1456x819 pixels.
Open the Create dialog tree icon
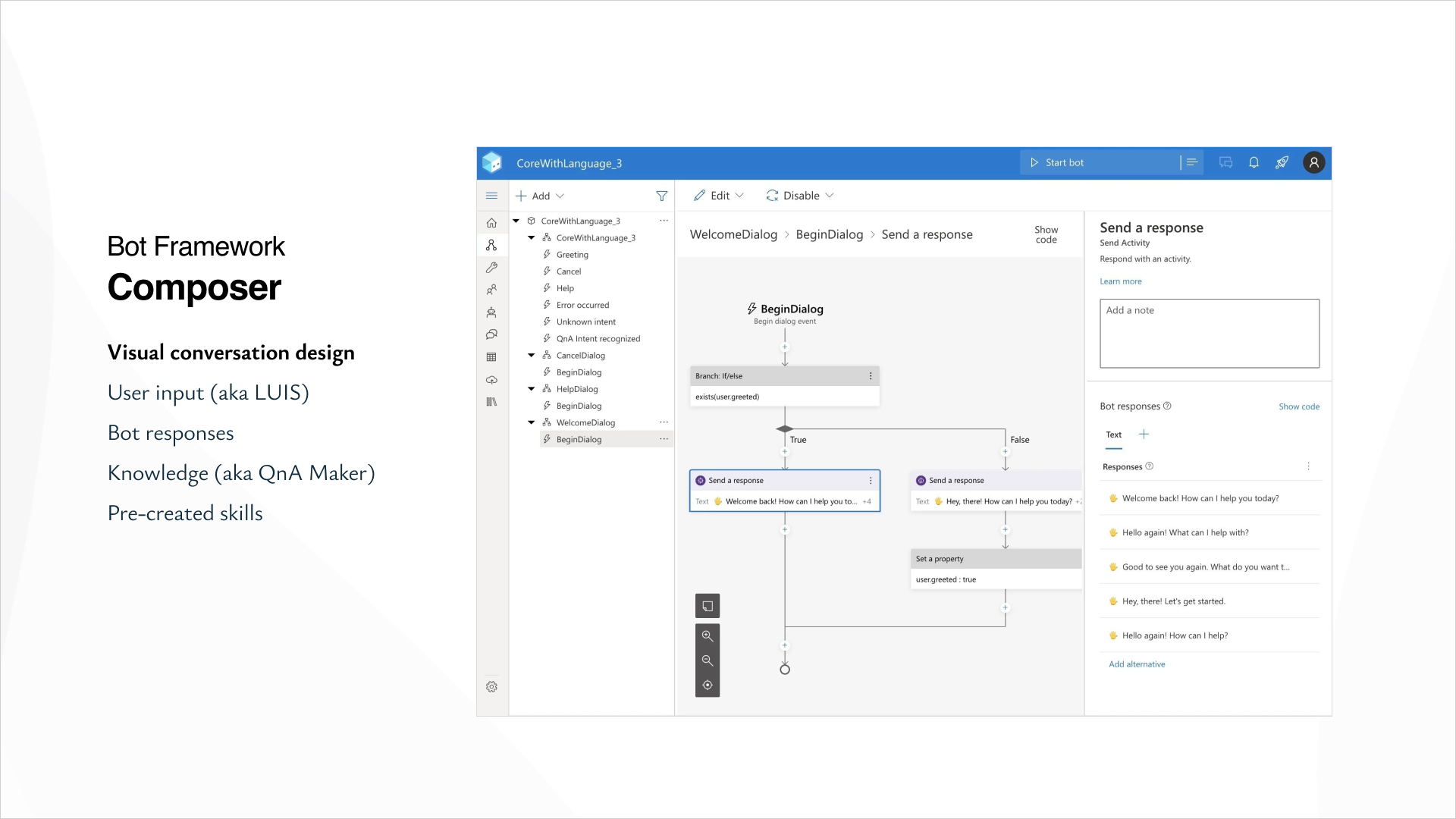491,245
